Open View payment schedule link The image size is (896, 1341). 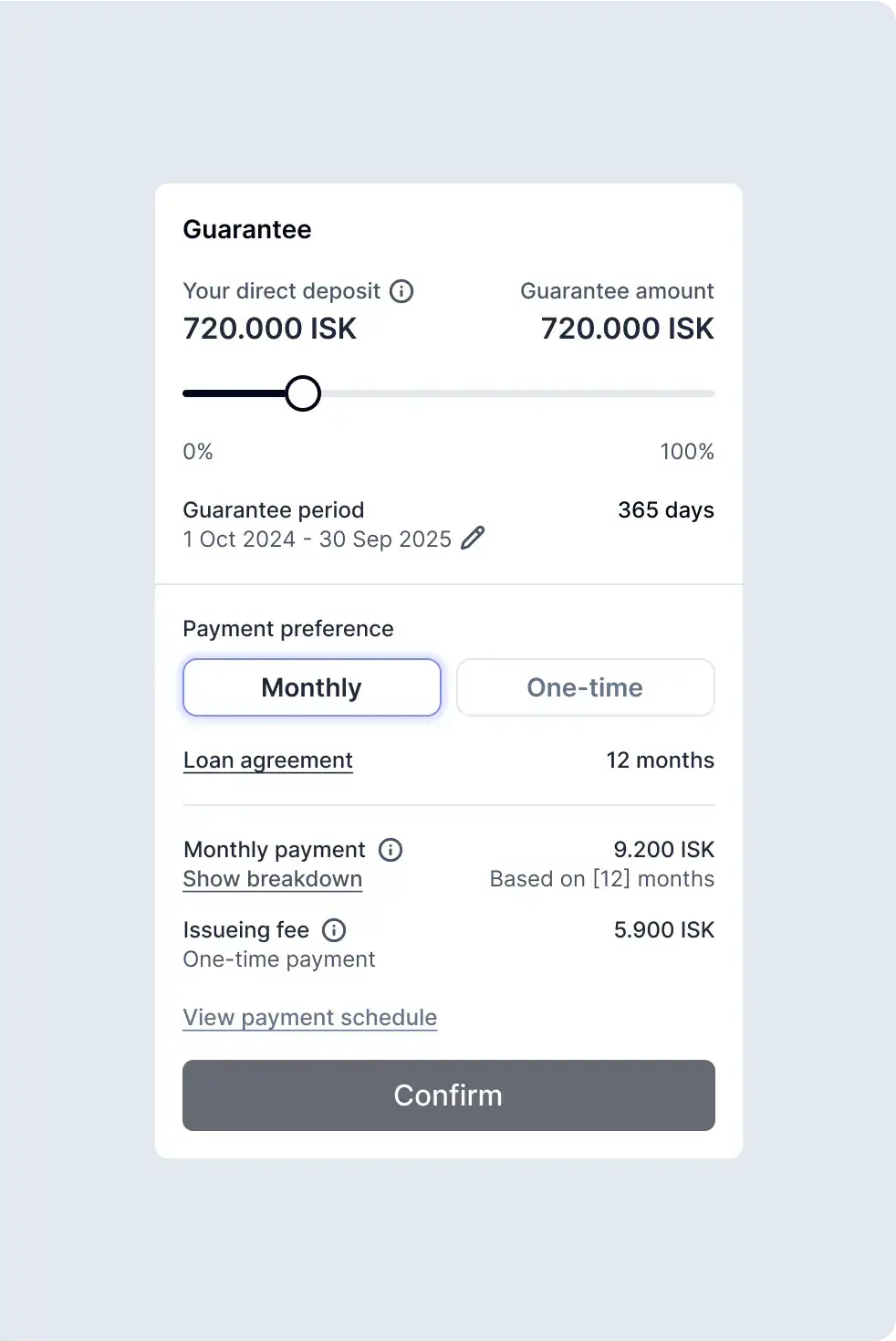(310, 1018)
